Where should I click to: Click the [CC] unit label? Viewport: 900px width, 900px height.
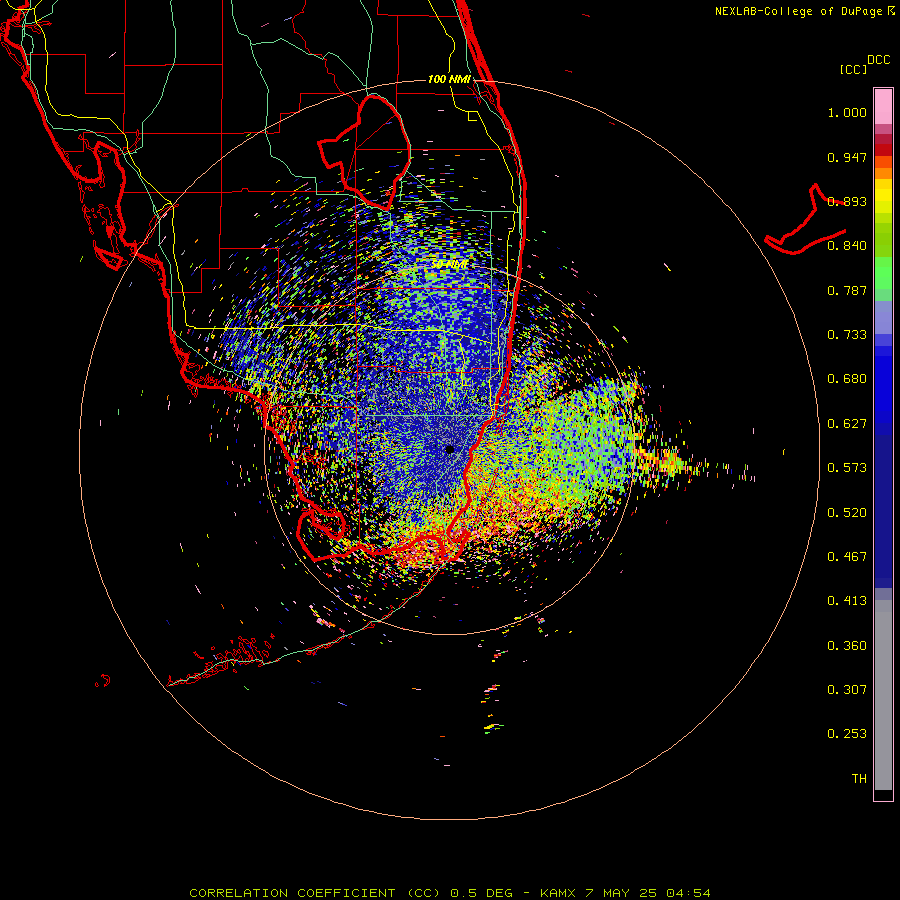tap(853, 69)
